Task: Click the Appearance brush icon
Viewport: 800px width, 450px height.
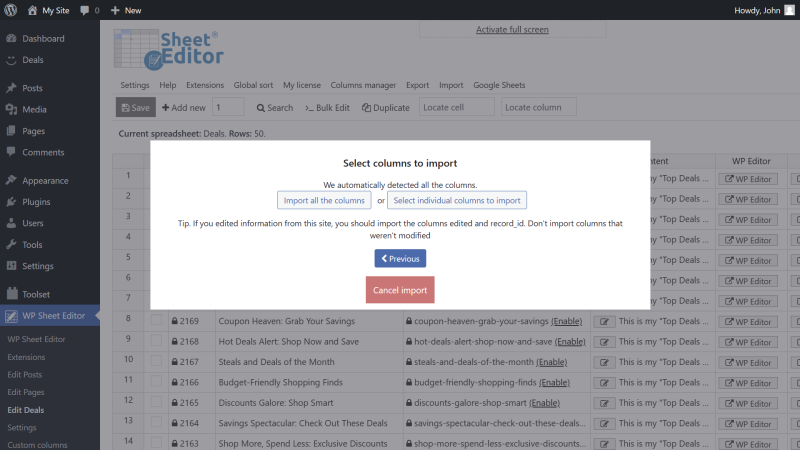Action: 11,180
